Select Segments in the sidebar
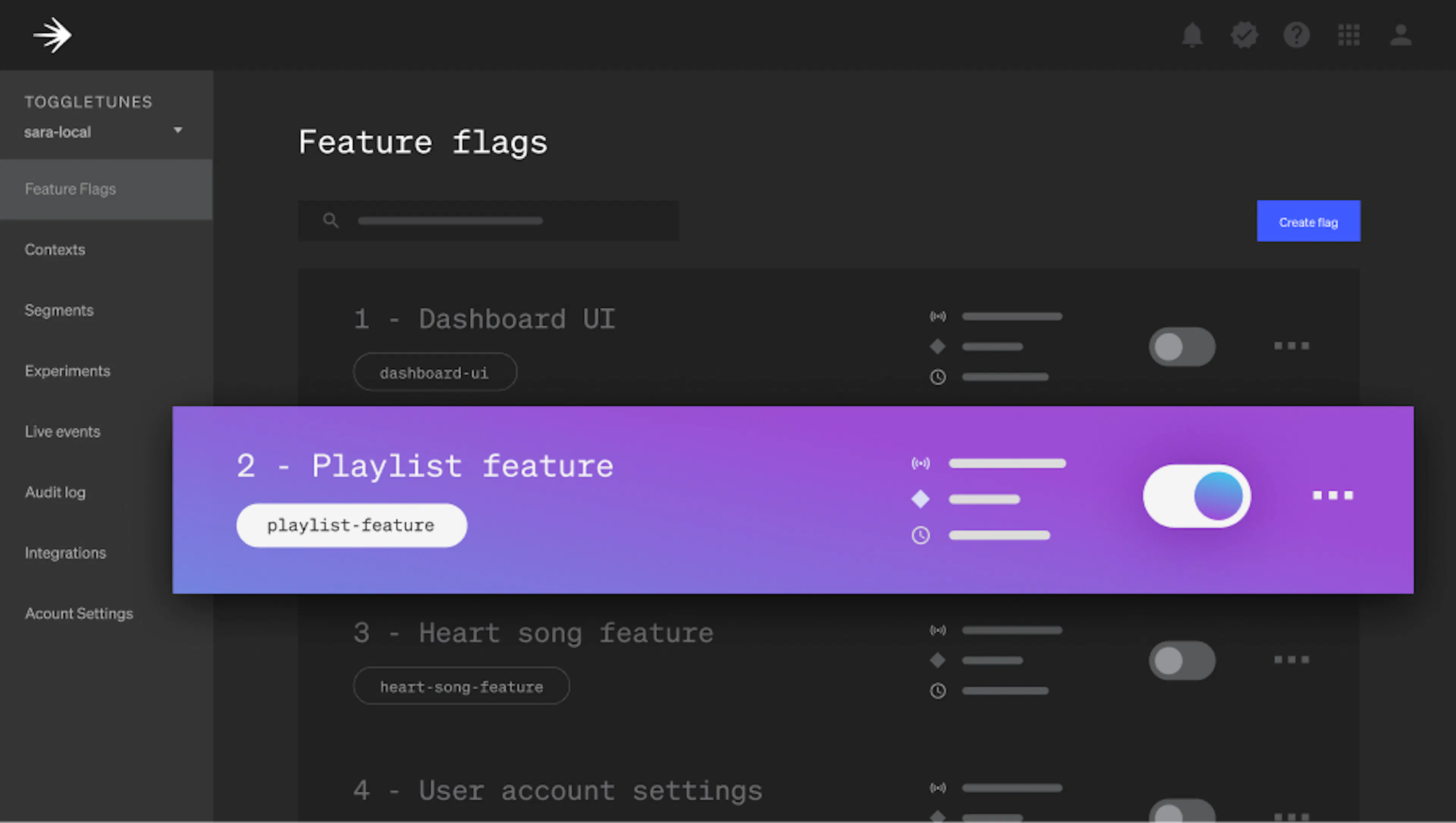This screenshot has height=823, width=1456. [59, 310]
